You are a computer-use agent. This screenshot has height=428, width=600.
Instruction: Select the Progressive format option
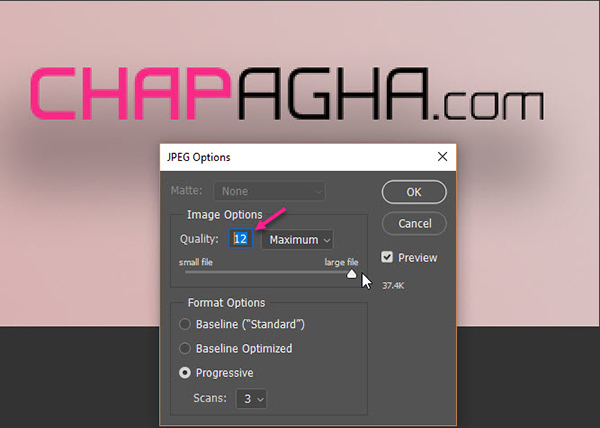(185, 373)
